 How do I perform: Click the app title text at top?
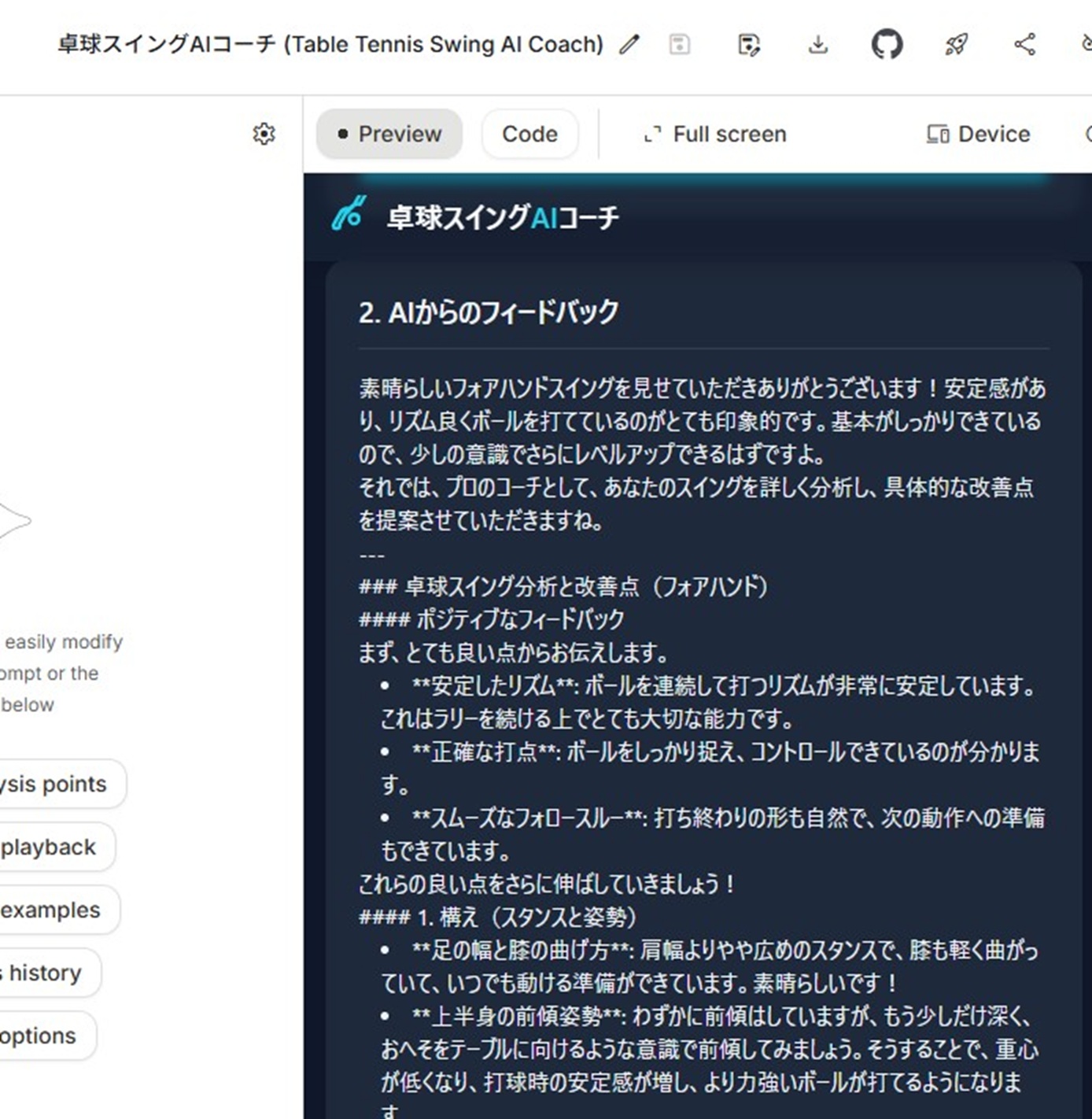click(x=330, y=45)
